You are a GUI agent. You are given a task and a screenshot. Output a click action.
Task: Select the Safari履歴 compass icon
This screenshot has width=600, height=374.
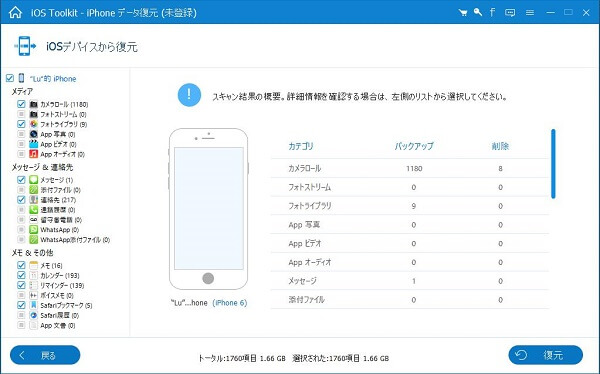[34, 315]
